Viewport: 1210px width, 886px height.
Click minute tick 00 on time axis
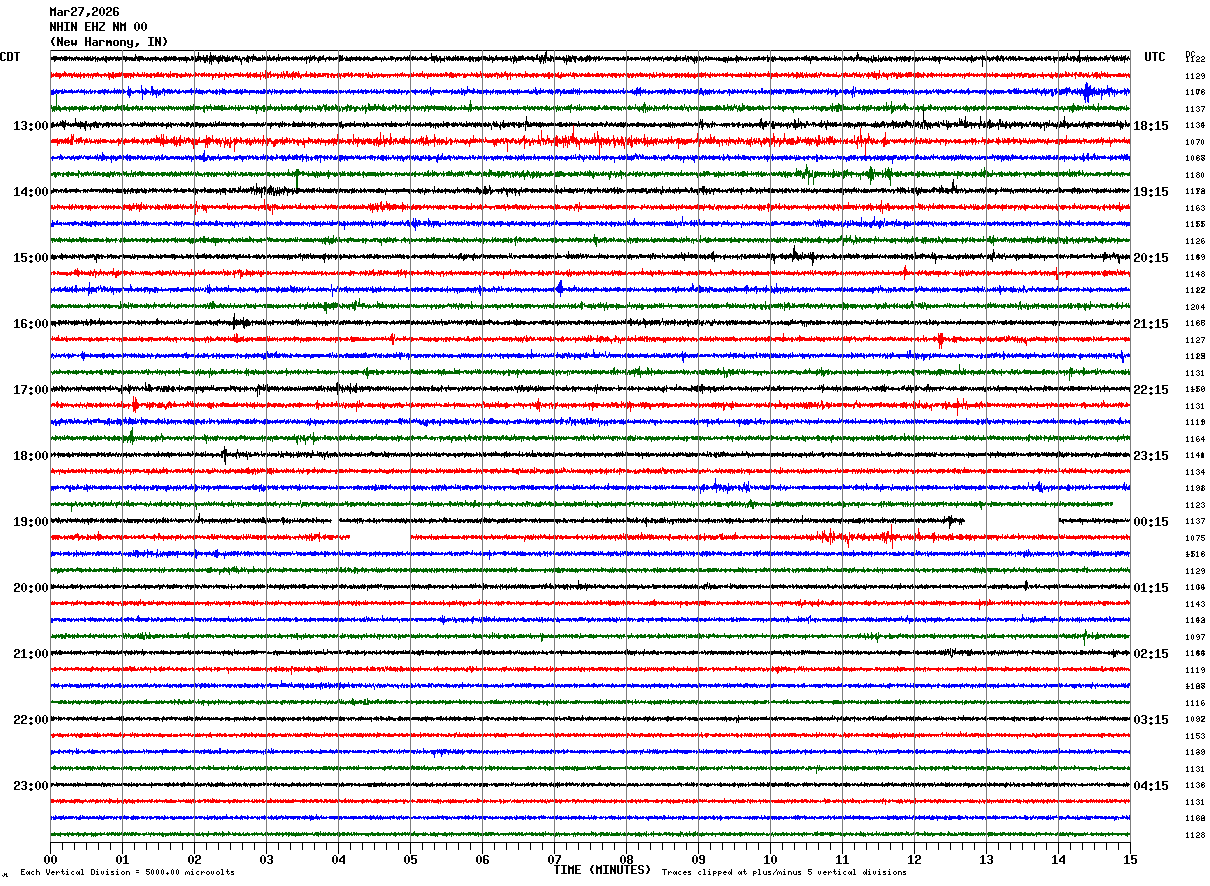tap(50, 859)
